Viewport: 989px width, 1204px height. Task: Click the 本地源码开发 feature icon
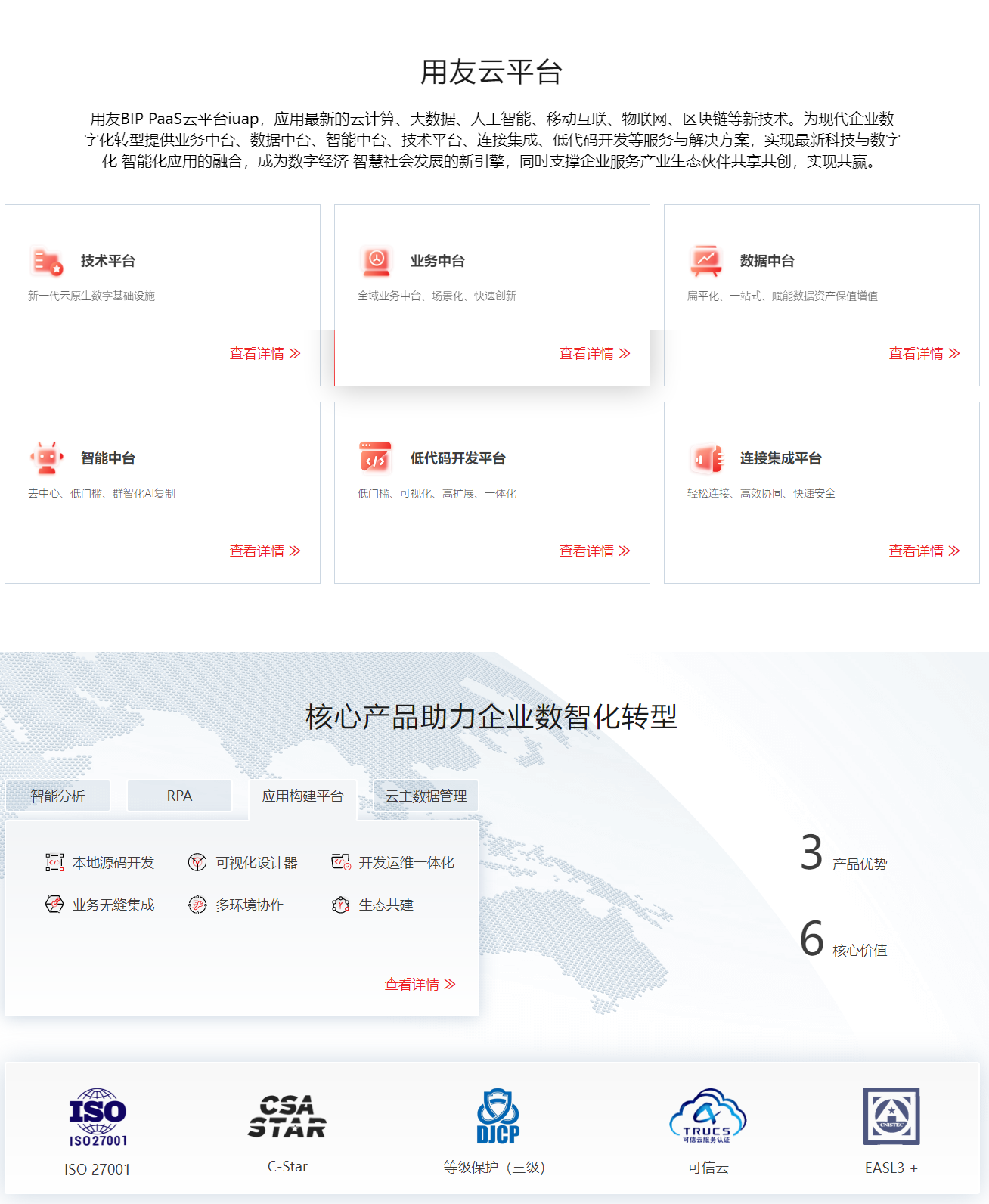pyautogui.click(x=54, y=863)
